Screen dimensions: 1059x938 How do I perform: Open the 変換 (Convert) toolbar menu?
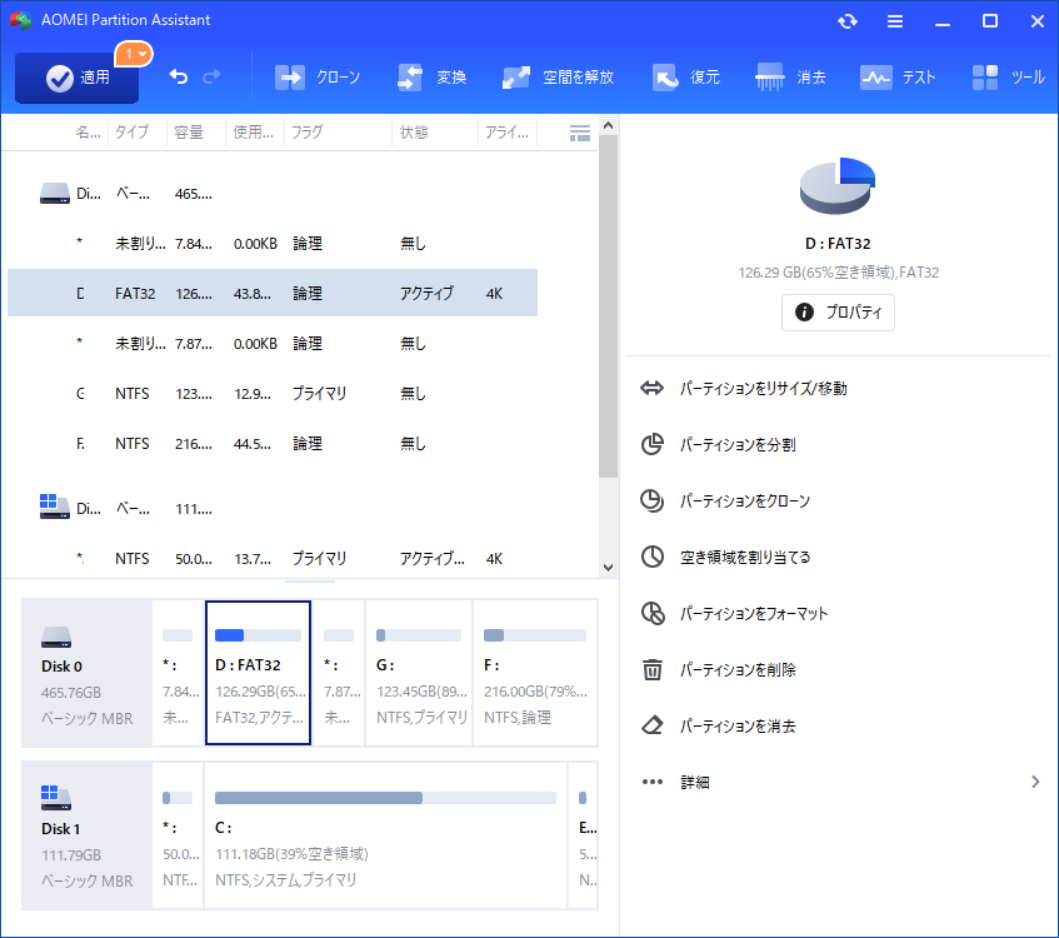click(x=432, y=78)
